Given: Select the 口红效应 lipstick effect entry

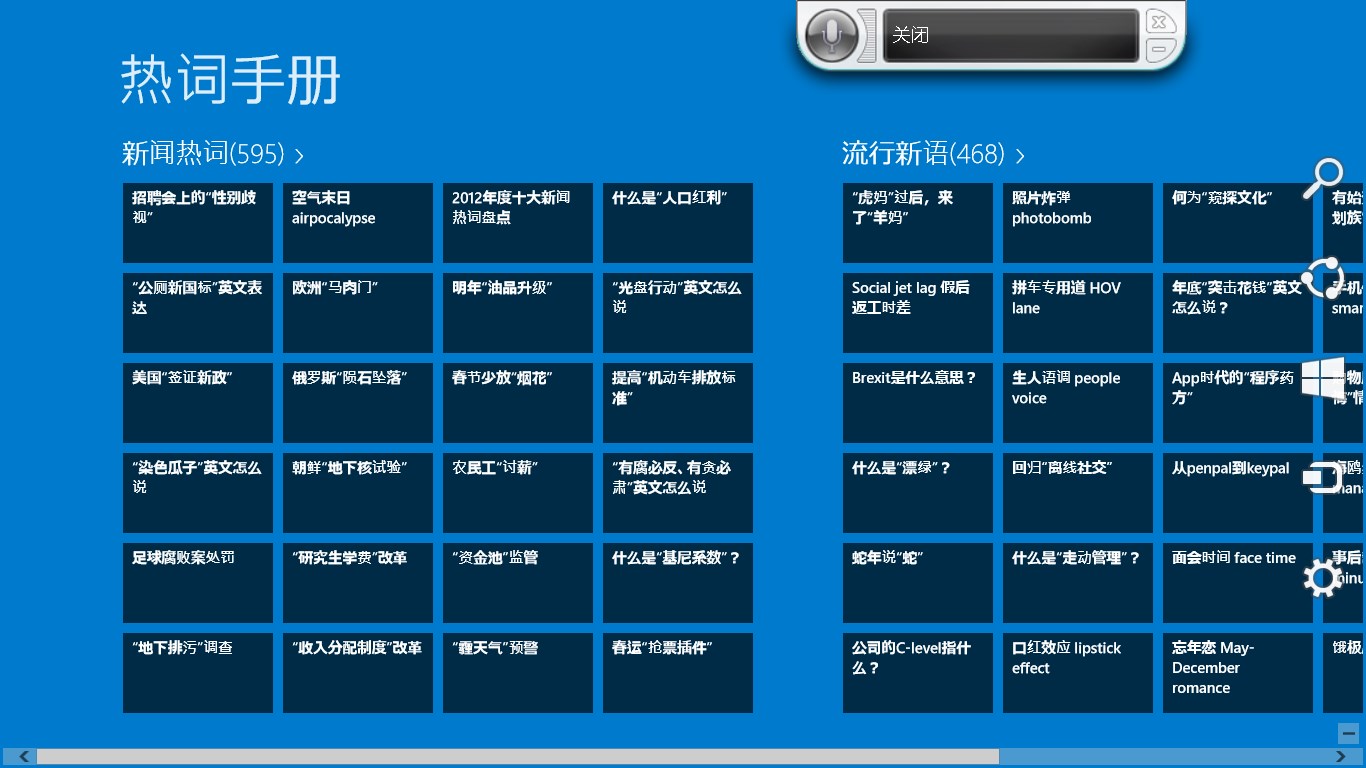Looking at the screenshot, I should pos(1077,672).
